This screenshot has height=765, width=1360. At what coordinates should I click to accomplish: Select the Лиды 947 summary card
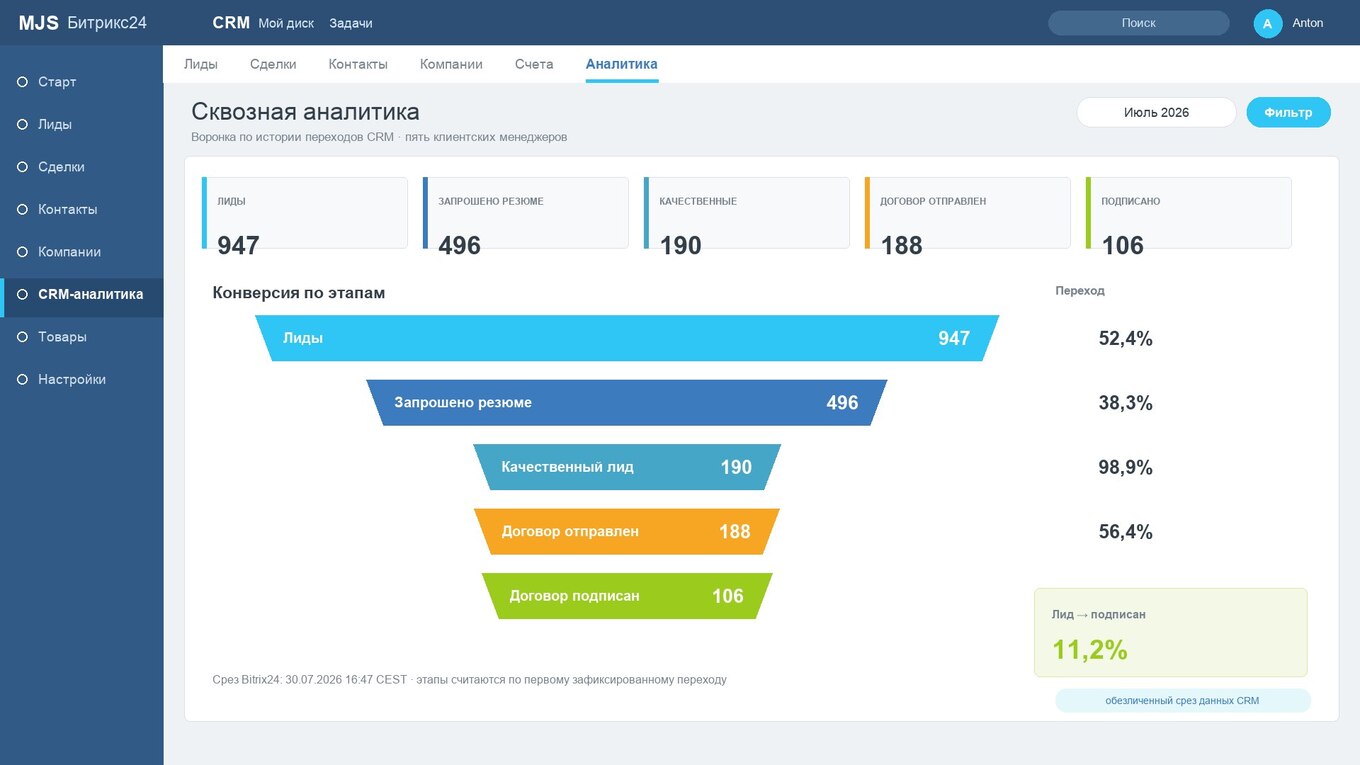click(305, 213)
